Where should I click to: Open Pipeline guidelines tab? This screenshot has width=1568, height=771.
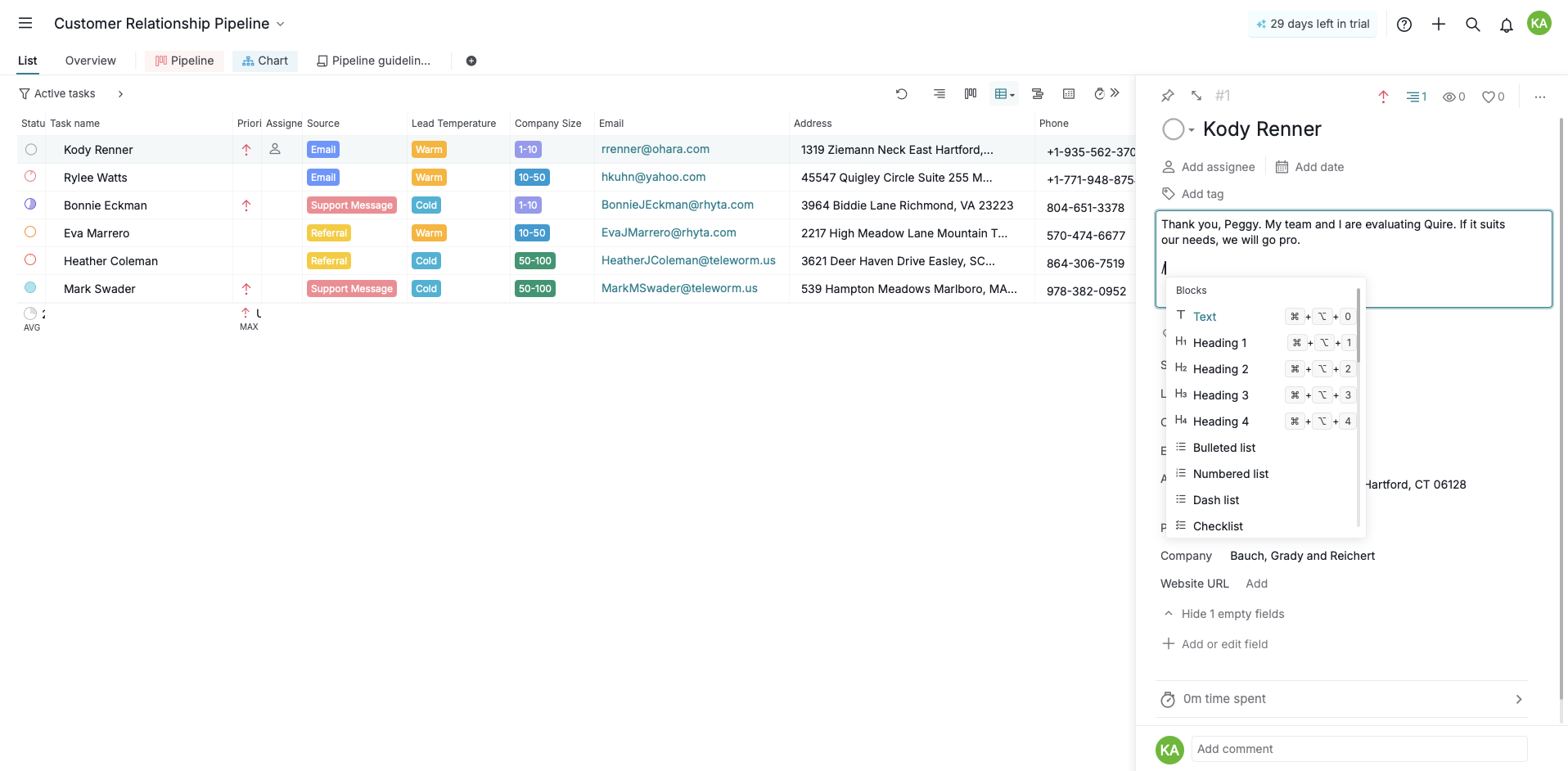pos(373,61)
